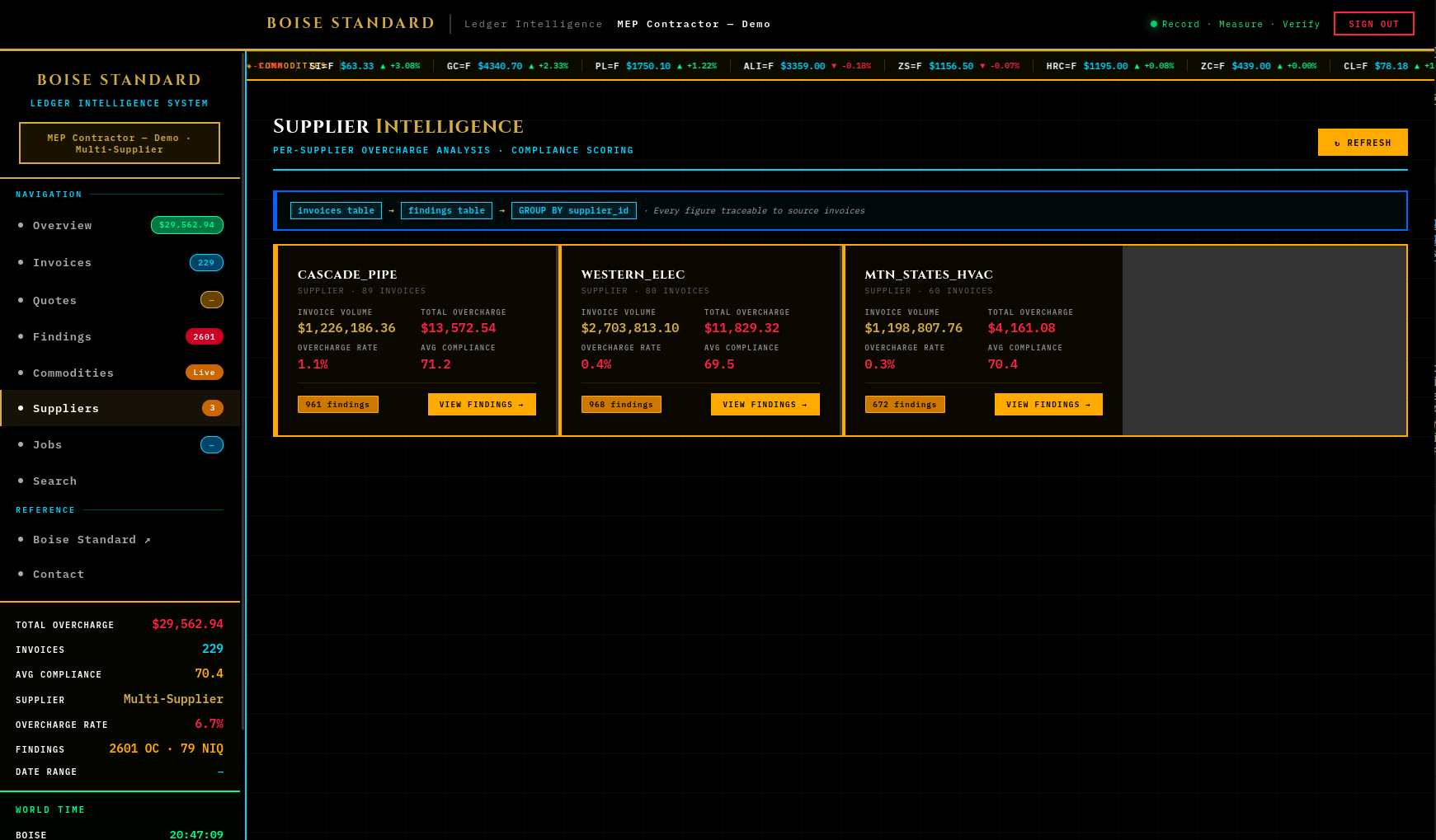The height and width of the screenshot is (840, 1436).
Task: Click the sidebar Overcharge Rate 6.7% value
Action: pos(210,724)
